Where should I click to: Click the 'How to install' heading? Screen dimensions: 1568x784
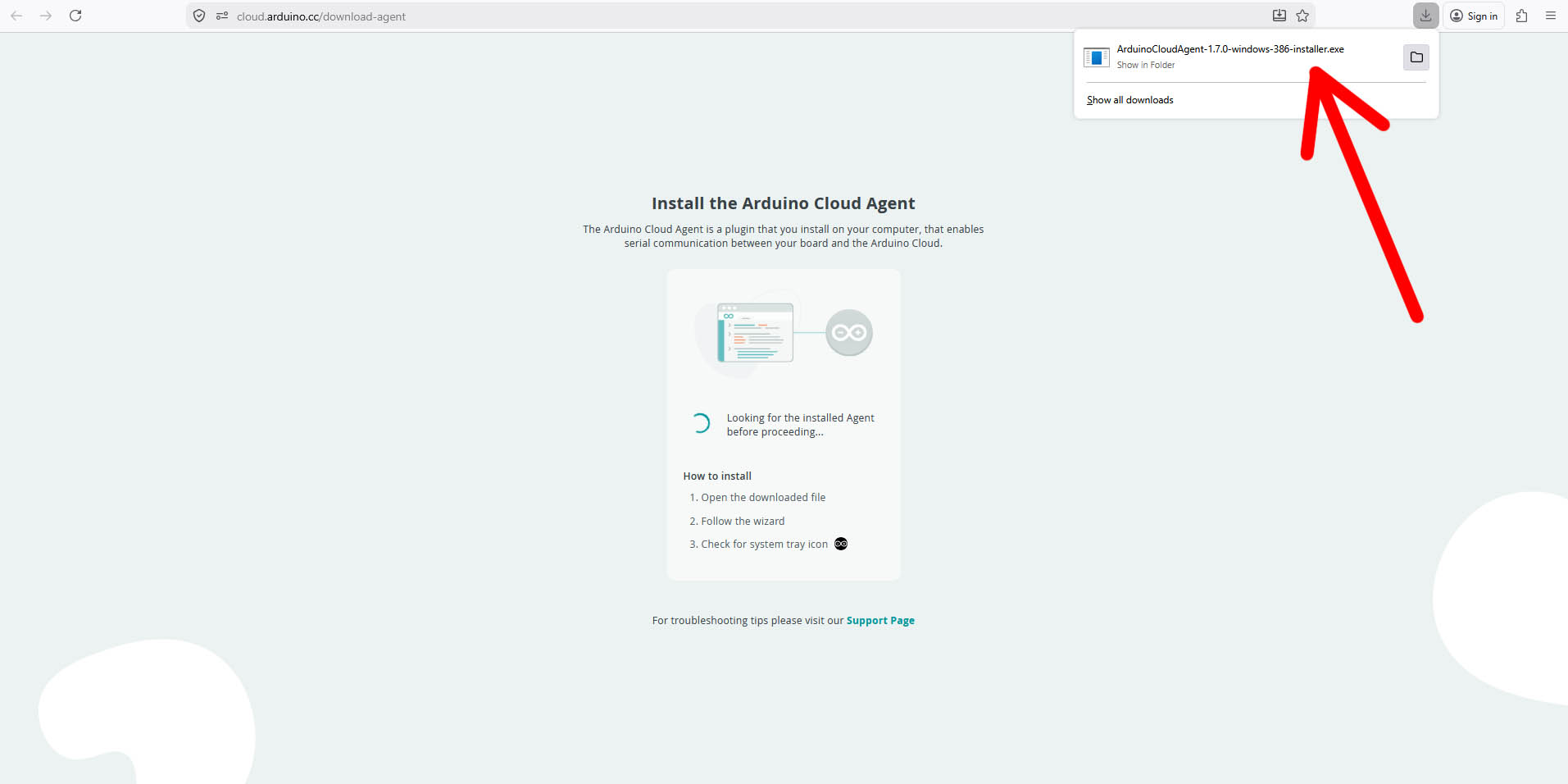coord(717,476)
